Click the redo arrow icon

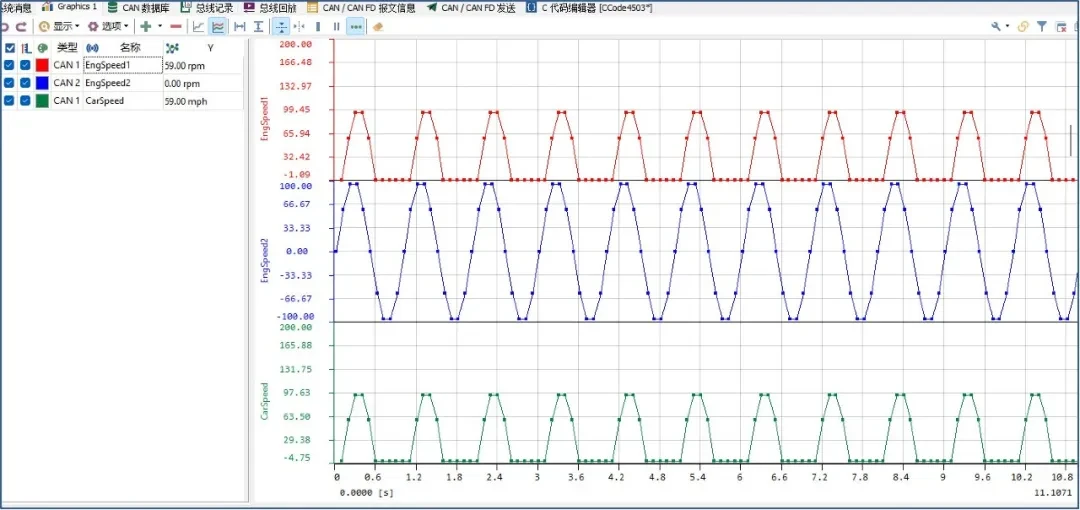(x=20, y=27)
